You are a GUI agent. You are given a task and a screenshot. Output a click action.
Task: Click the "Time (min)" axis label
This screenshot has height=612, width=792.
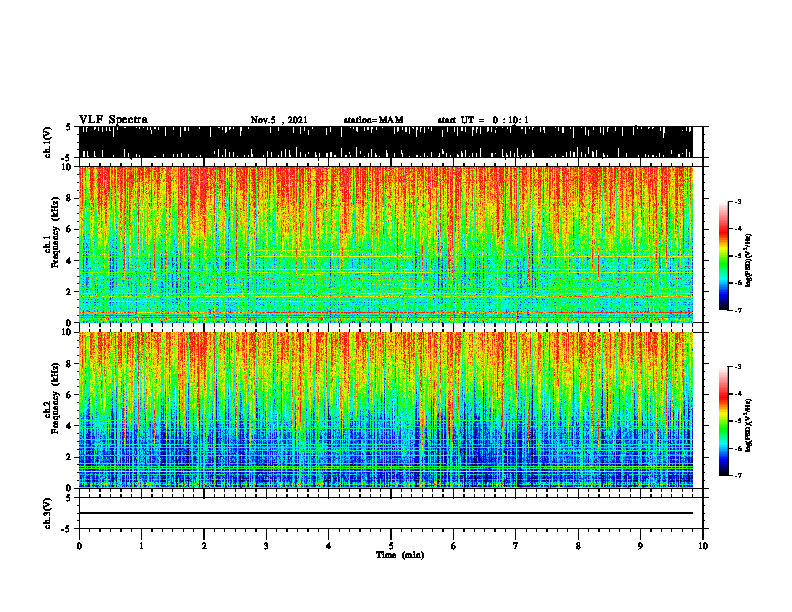(x=400, y=555)
